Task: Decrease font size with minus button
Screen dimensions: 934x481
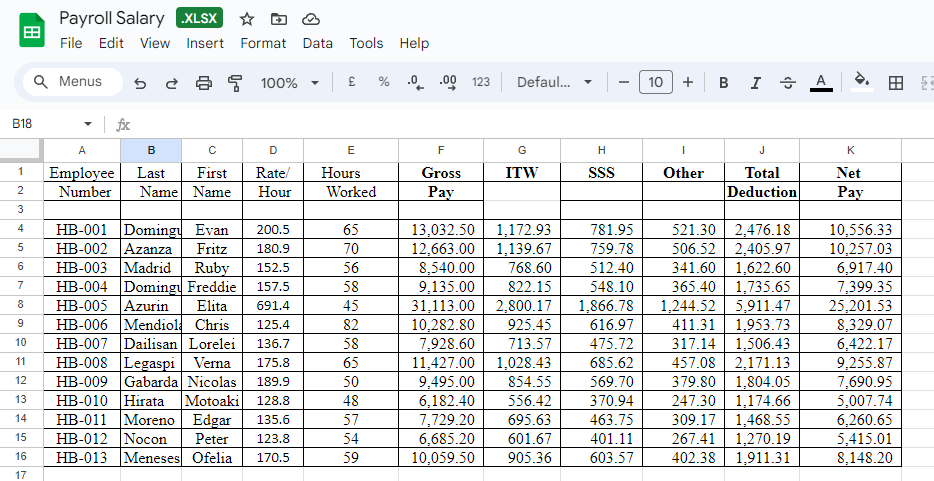Action: pyautogui.click(x=624, y=82)
